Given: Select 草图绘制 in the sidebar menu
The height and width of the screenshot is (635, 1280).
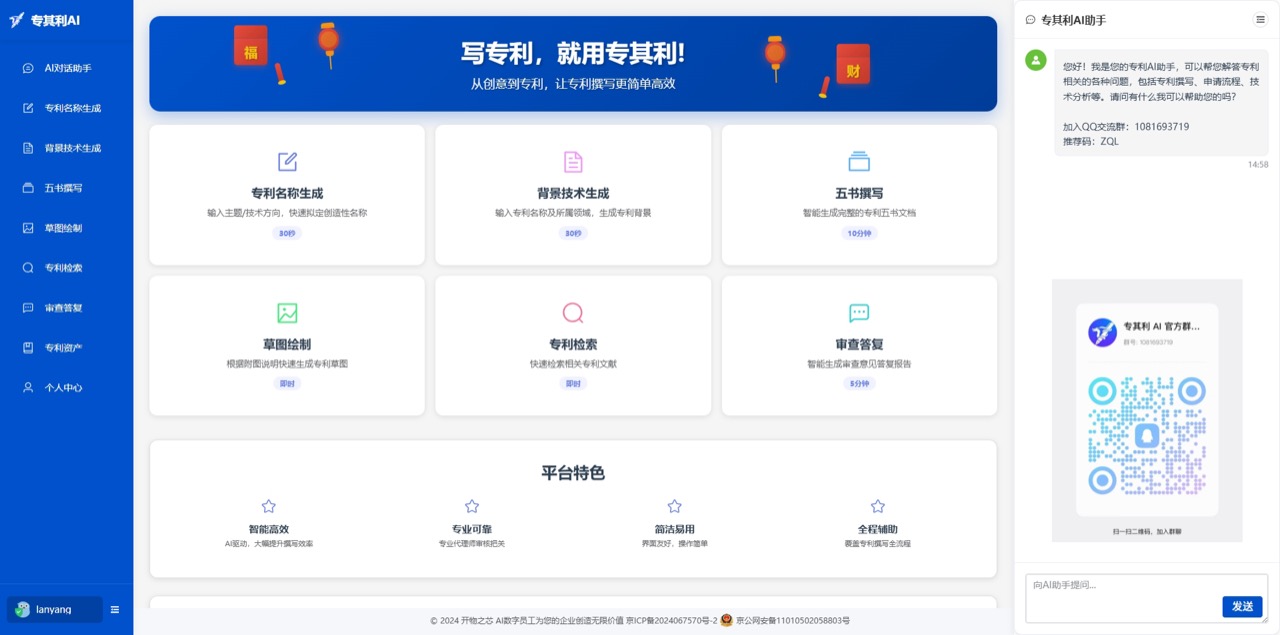Looking at the screenshot, I should click(66, 228).
